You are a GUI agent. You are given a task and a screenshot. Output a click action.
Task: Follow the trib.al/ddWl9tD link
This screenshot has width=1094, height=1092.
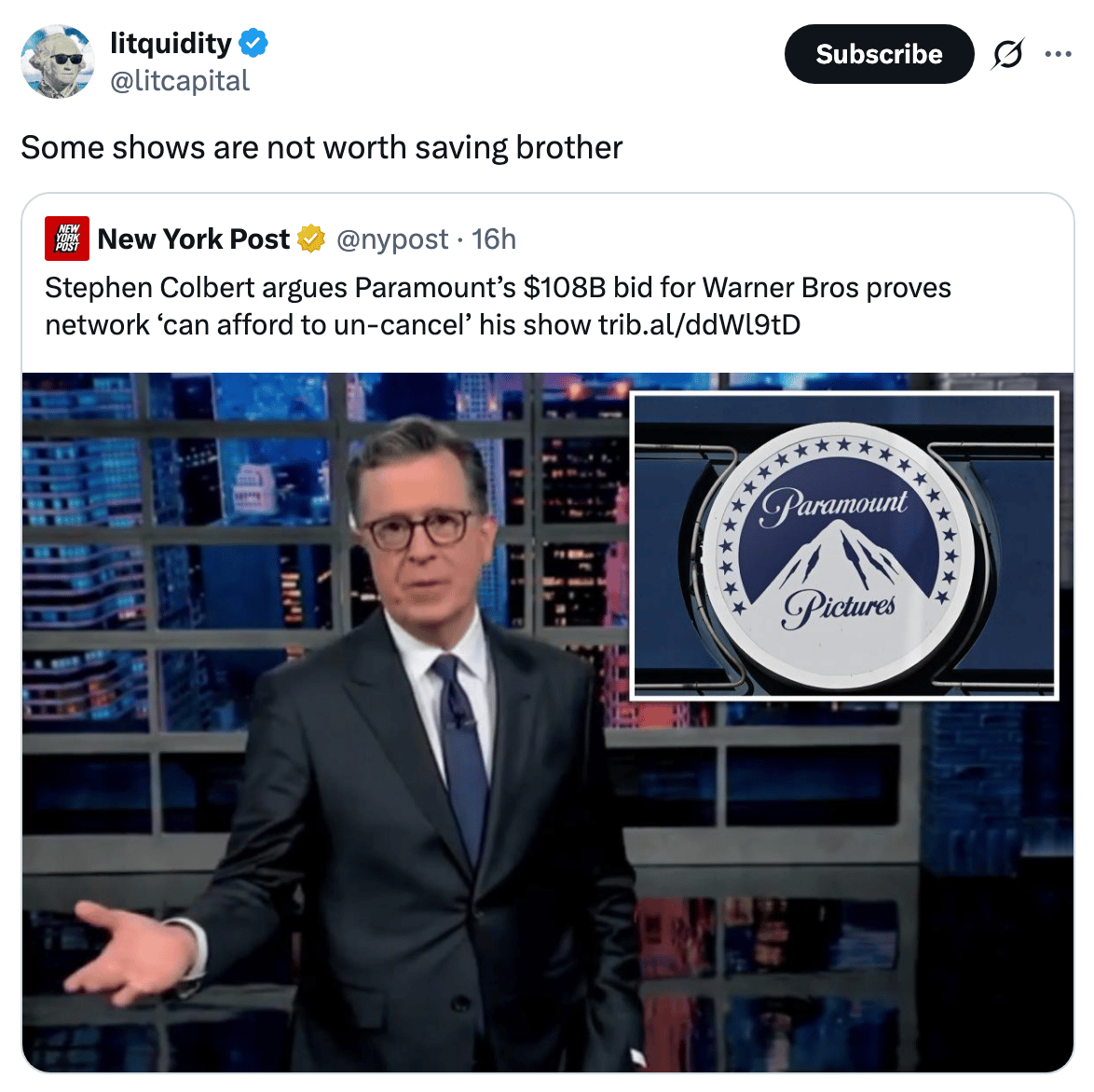(699, 324)
